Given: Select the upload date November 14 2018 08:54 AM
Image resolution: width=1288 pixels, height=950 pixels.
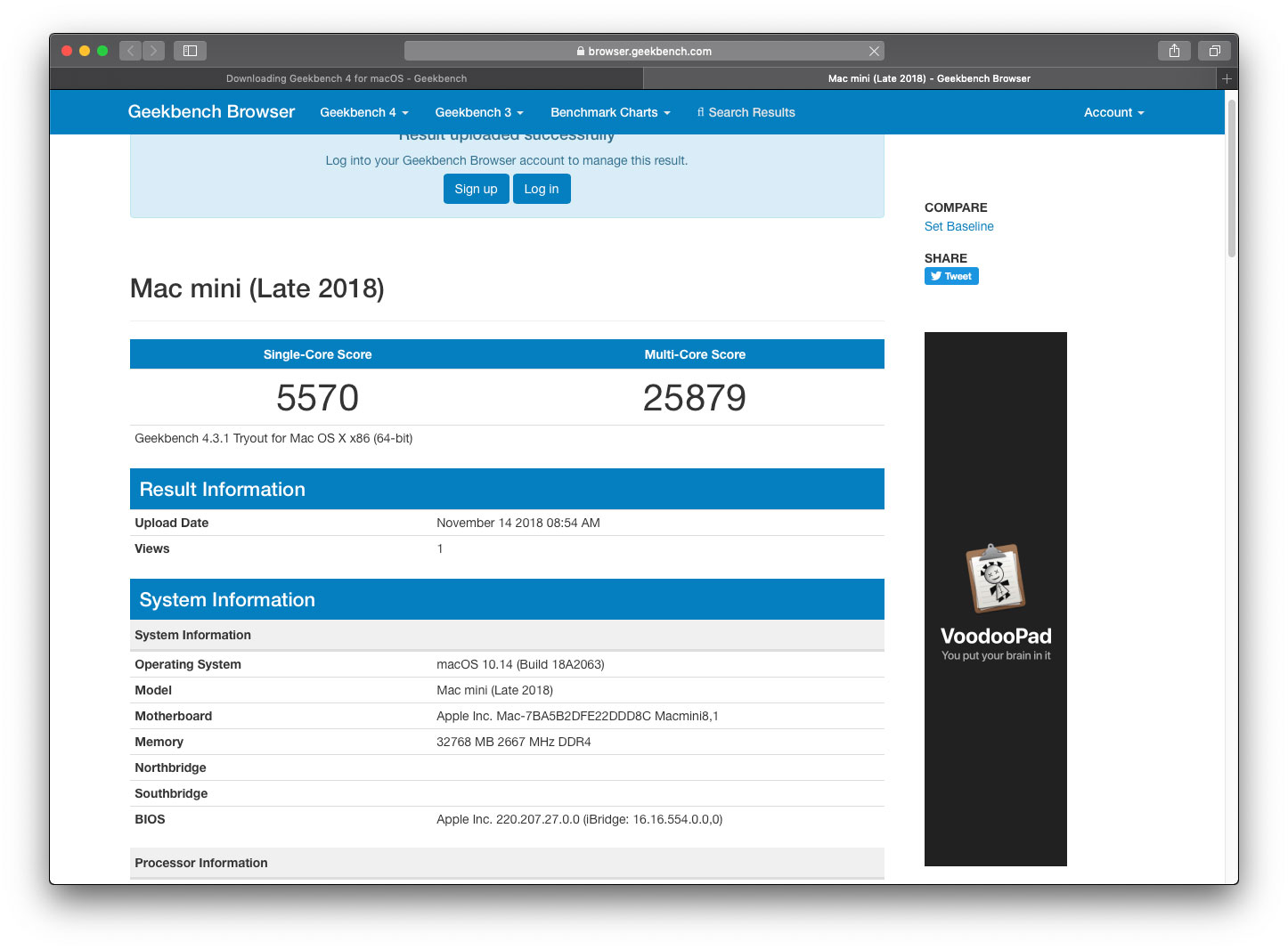Looking at the screenshot, I should click(518, 523).
